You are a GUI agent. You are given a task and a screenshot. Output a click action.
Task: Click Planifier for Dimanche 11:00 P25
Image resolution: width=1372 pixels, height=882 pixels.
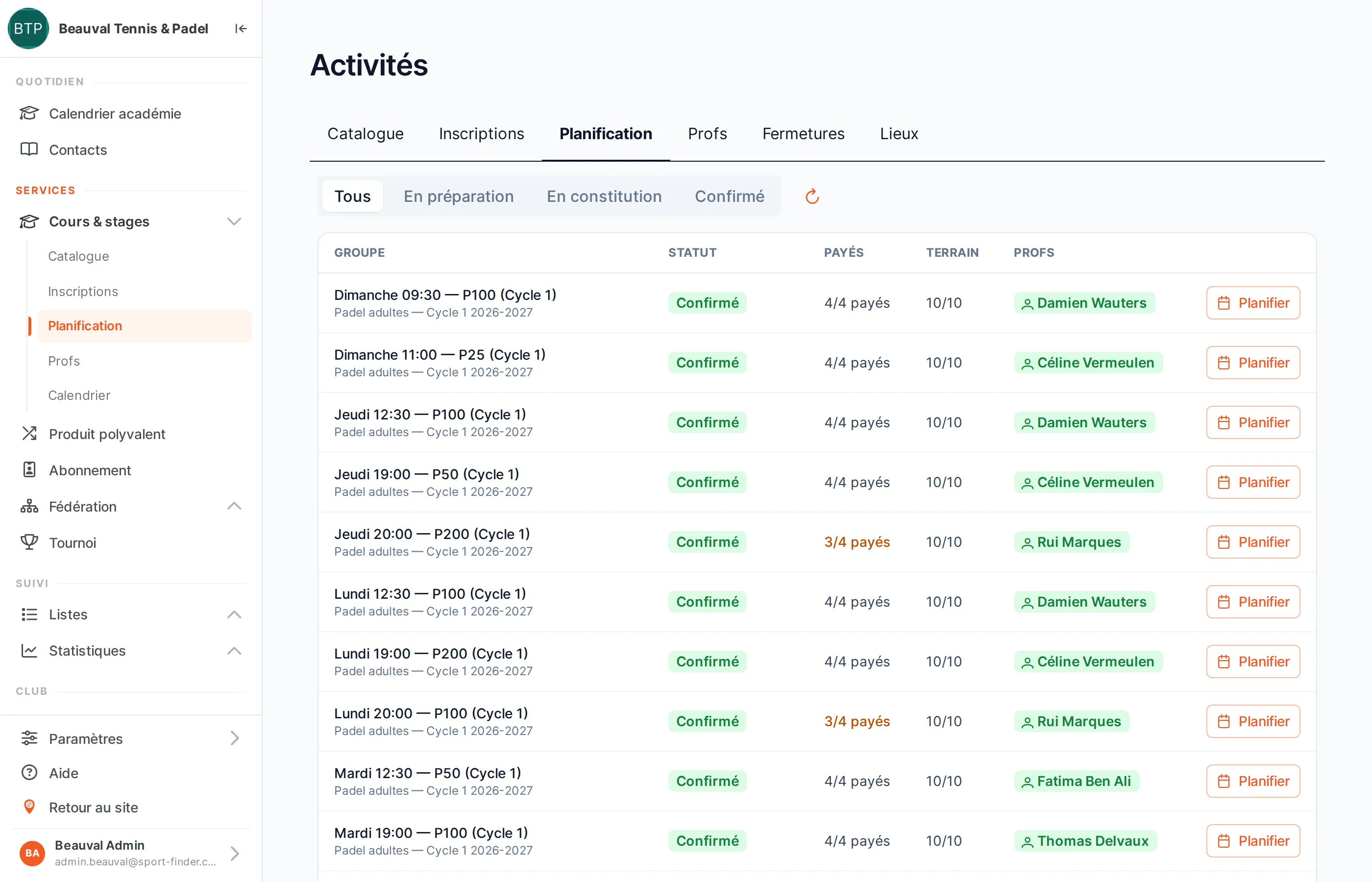coord(1253,363)
